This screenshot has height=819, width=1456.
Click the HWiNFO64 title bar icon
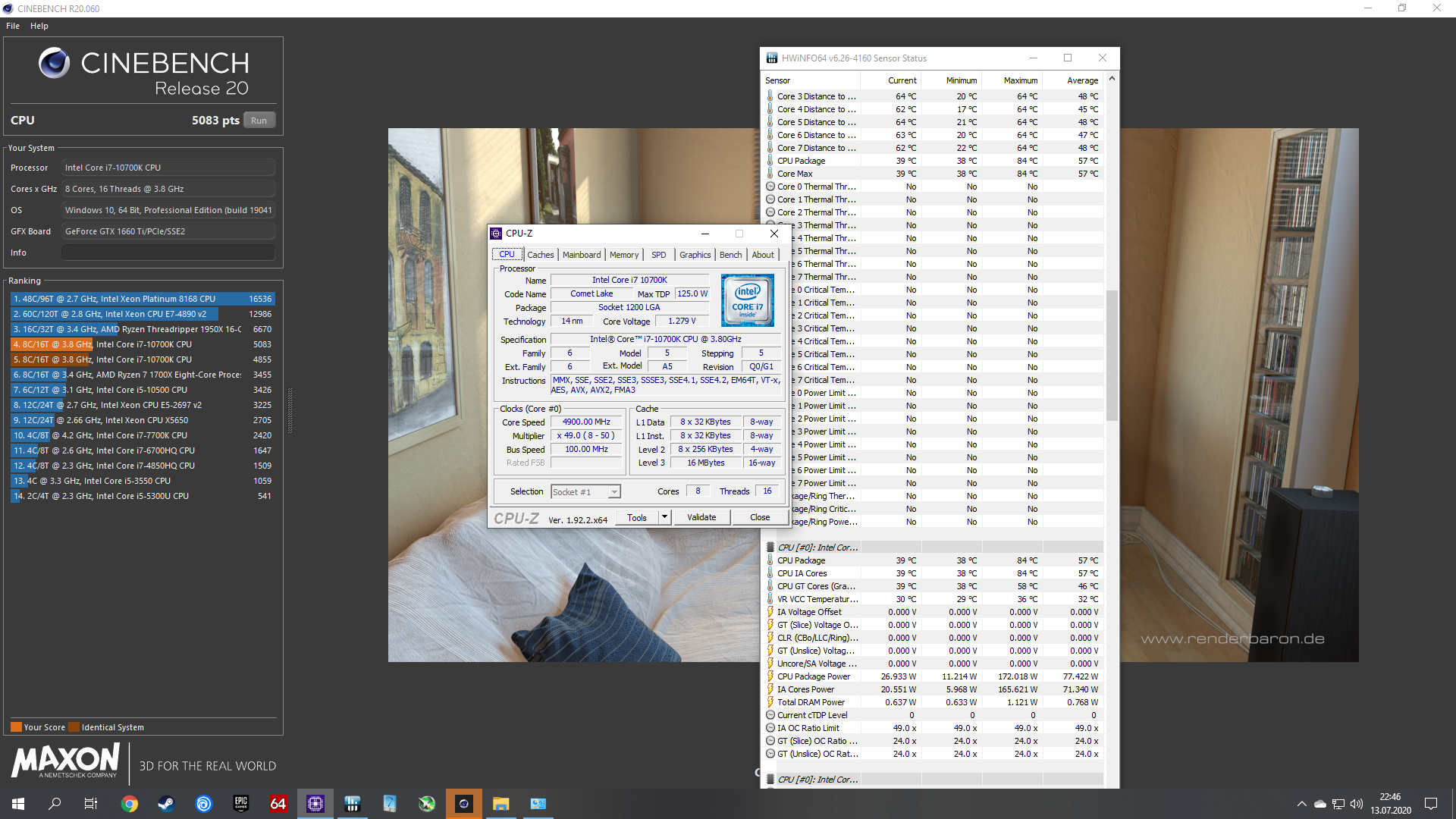click(772, 58)
